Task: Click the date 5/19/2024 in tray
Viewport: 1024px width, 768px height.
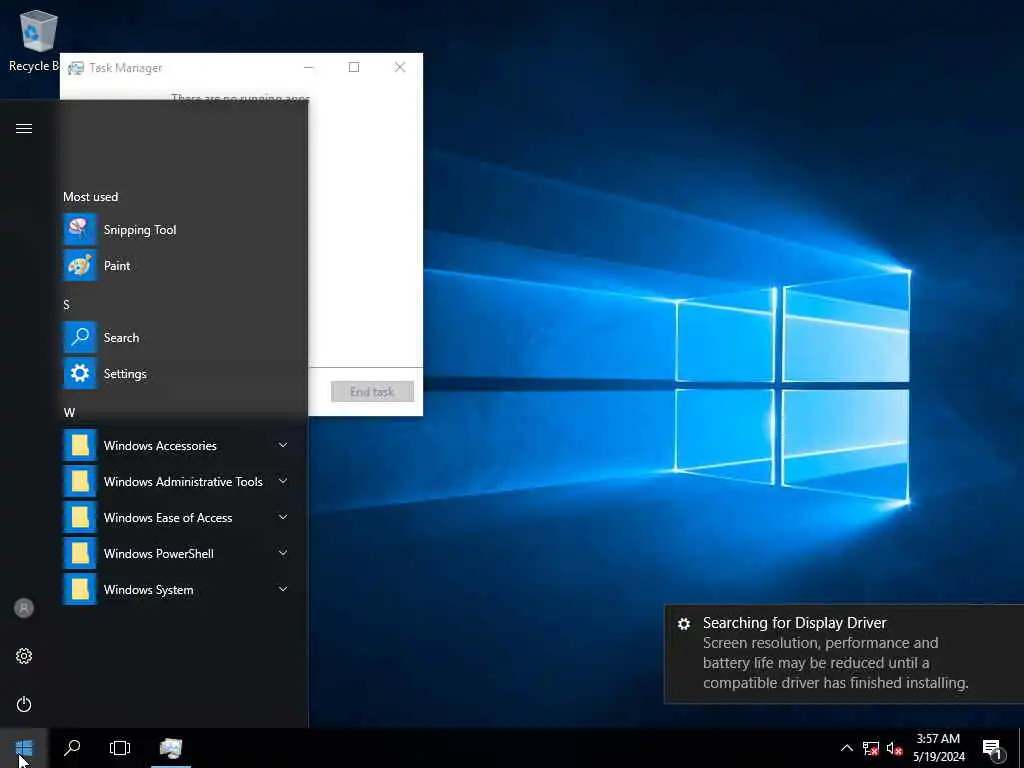Action: tap(938, 757)
